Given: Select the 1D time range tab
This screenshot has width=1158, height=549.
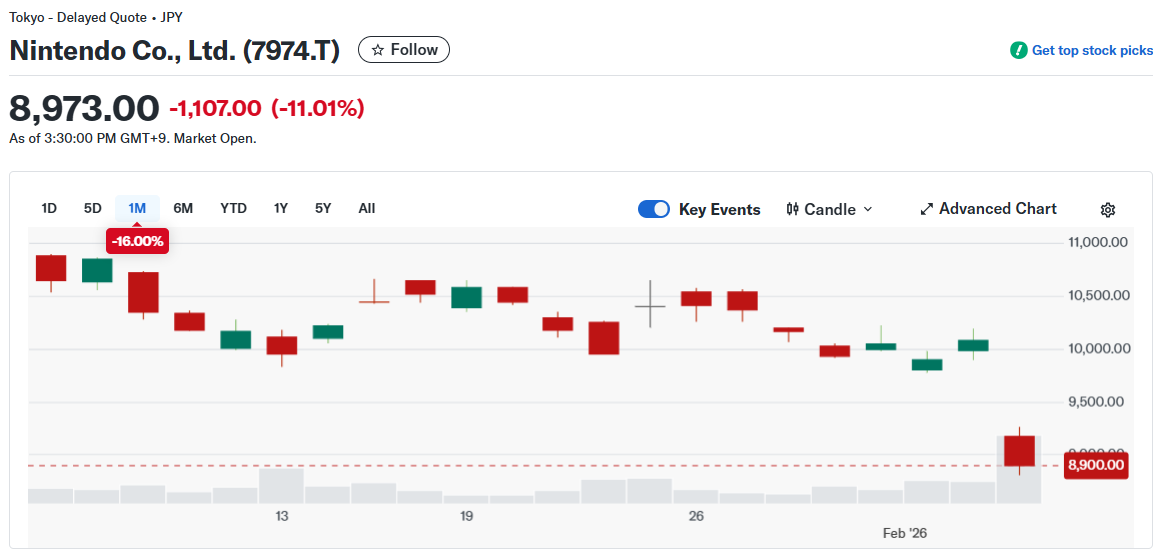Looking at the screenshot, I should 49,208.
